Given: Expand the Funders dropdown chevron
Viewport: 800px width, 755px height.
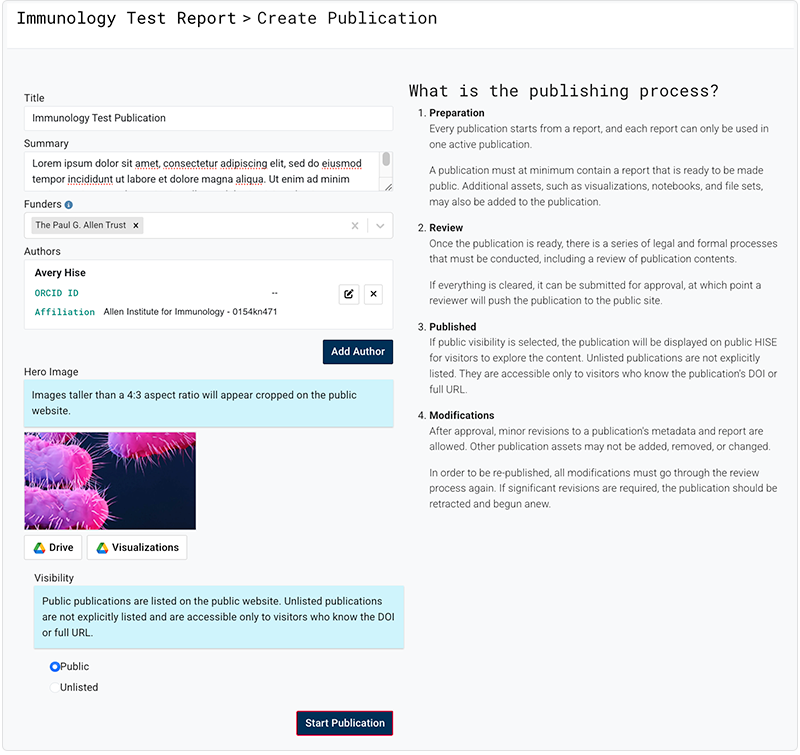Looking at the screenshot, I should (x=379, y=226).
